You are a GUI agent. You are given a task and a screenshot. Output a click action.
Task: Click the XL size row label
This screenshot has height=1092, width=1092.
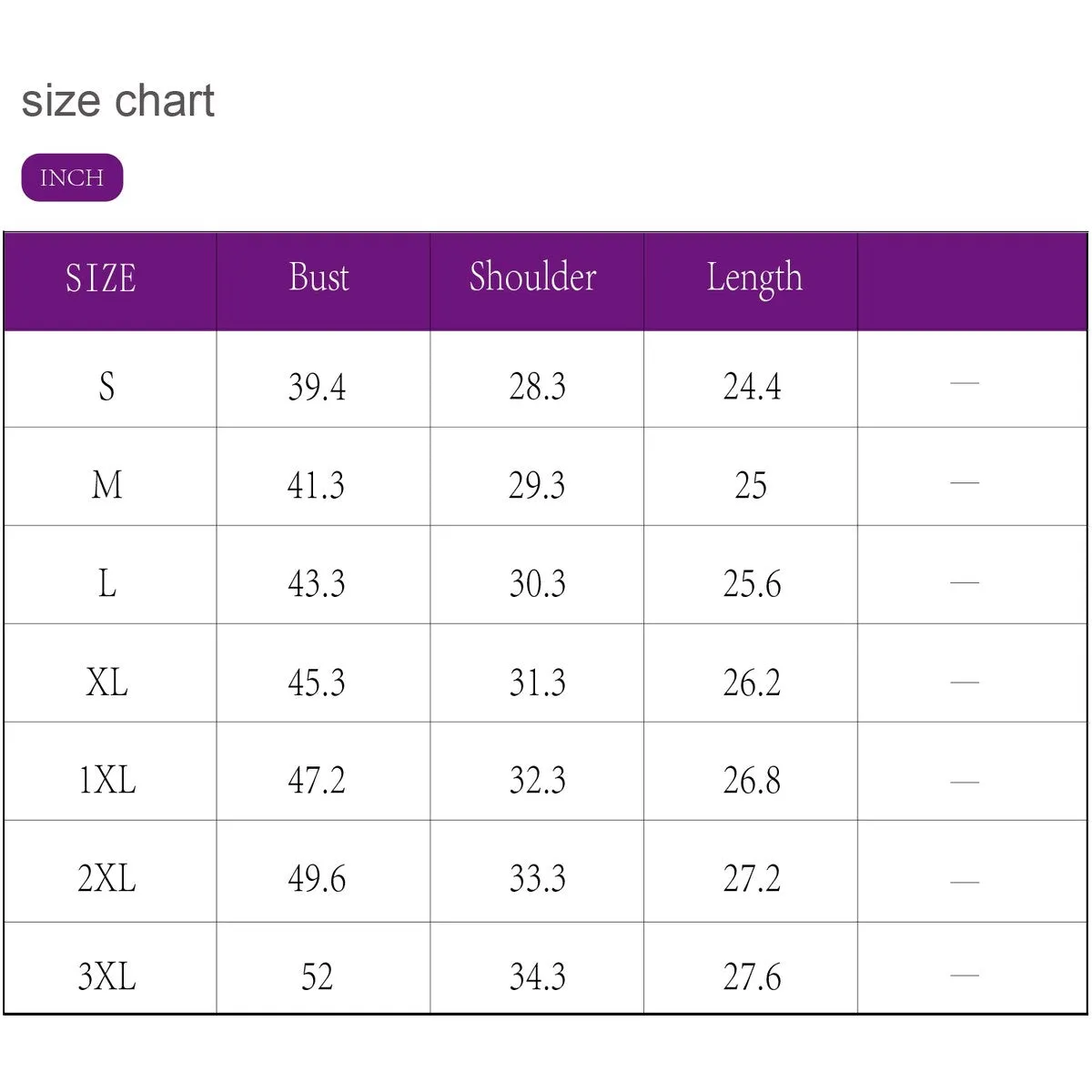106,682
